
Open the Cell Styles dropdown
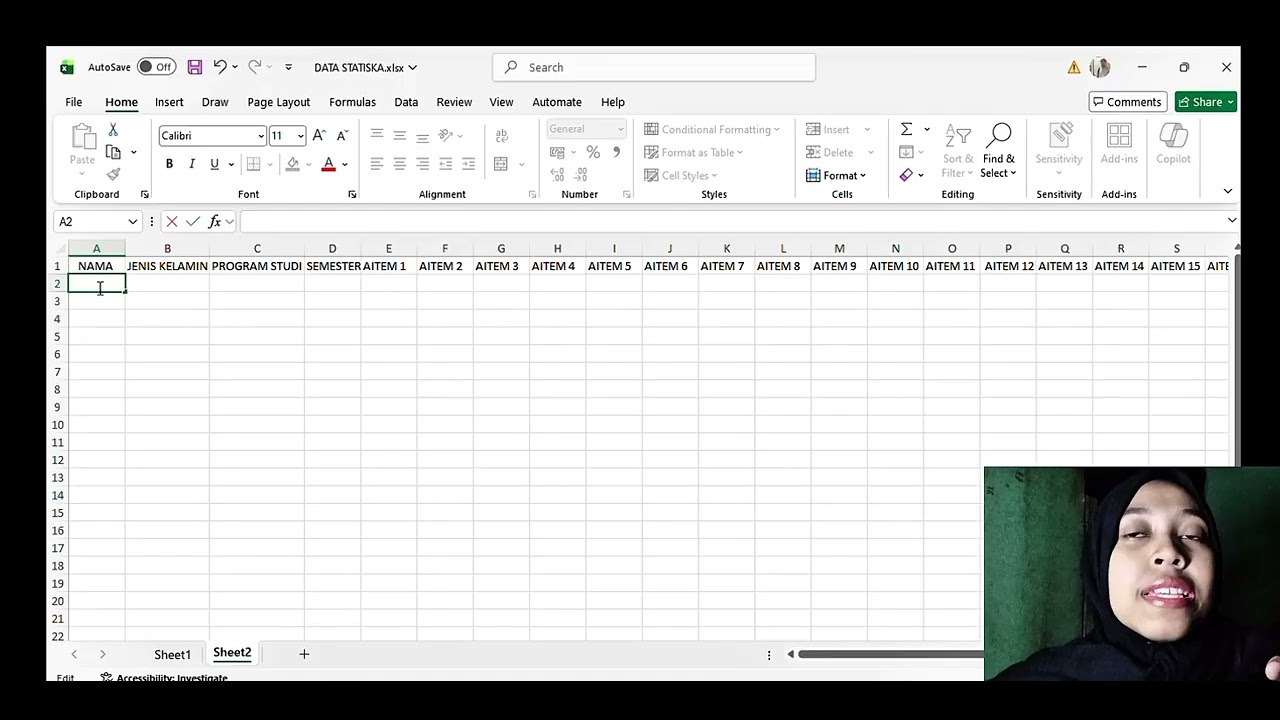tap(681, 175)
